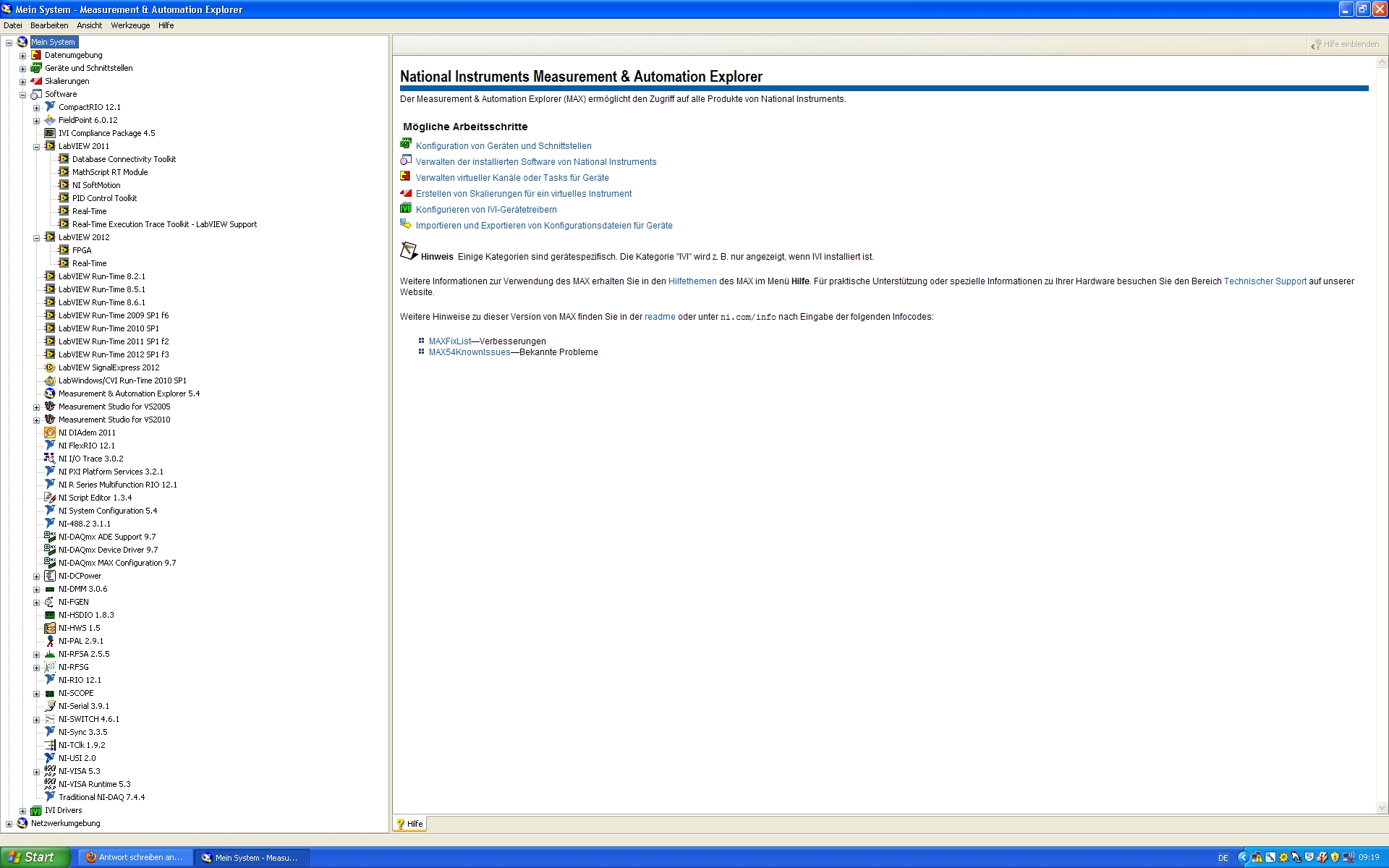Open the MAXFixList link
Image resolution: width=1389 pixels, height=868 pixels.
pos(449,341)
